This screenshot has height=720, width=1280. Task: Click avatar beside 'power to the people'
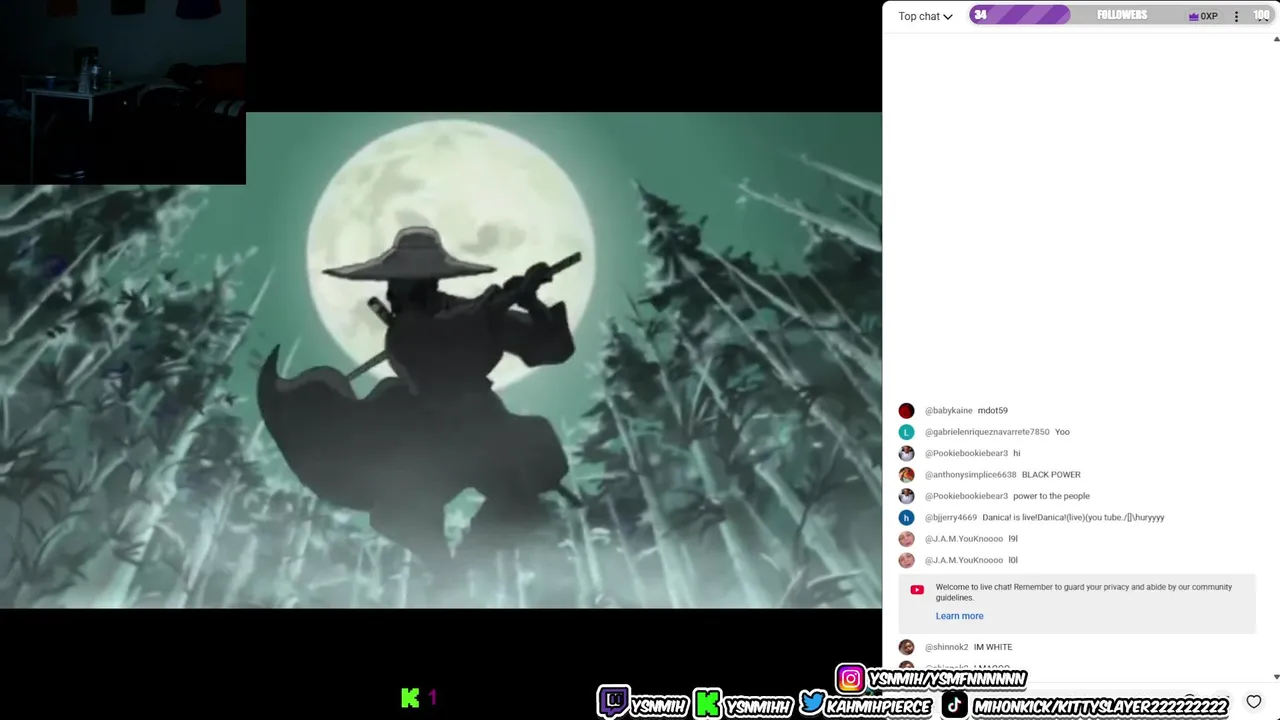point(906,496)
